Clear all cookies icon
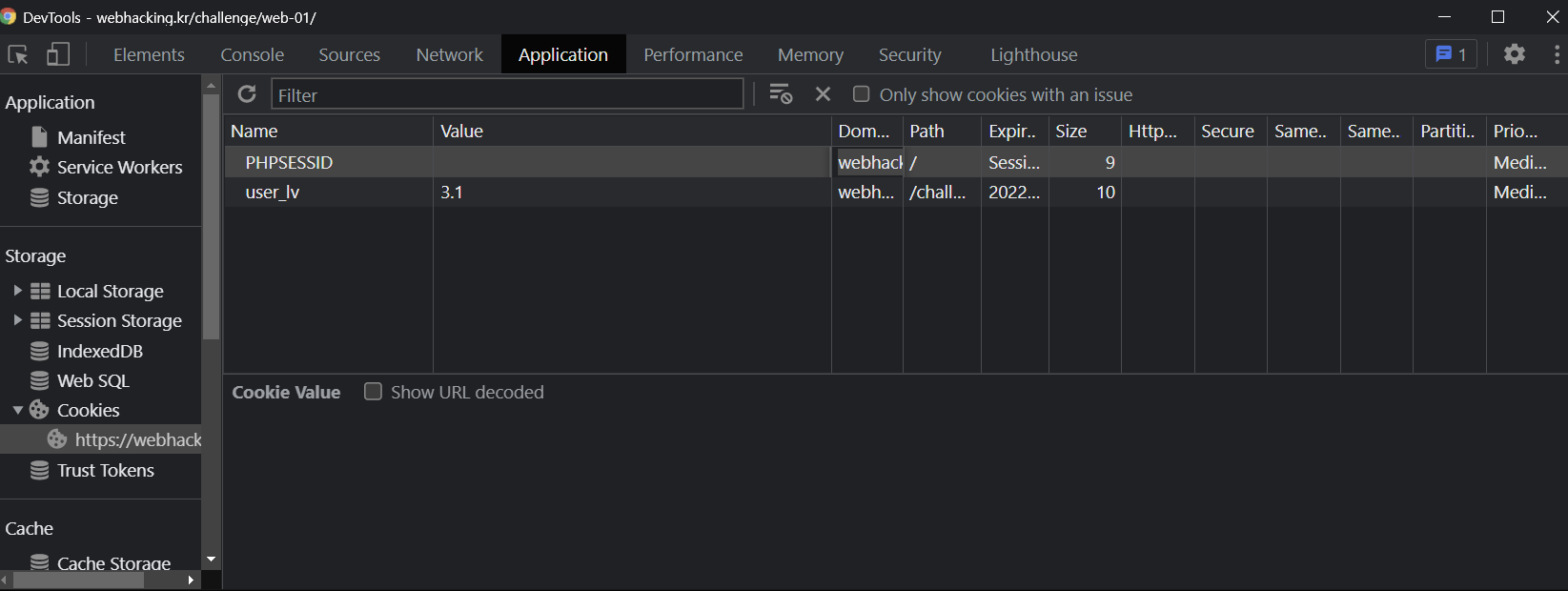Screen dimensions: 1568x591 [x=781, y=93]
